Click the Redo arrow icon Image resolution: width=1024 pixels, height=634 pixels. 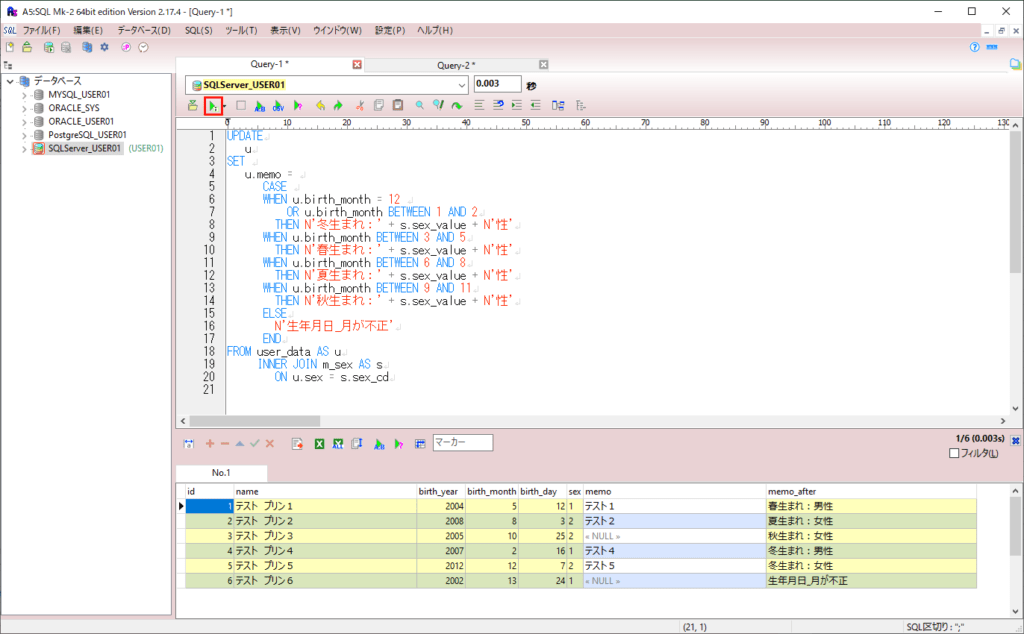(x=339, y=105)
